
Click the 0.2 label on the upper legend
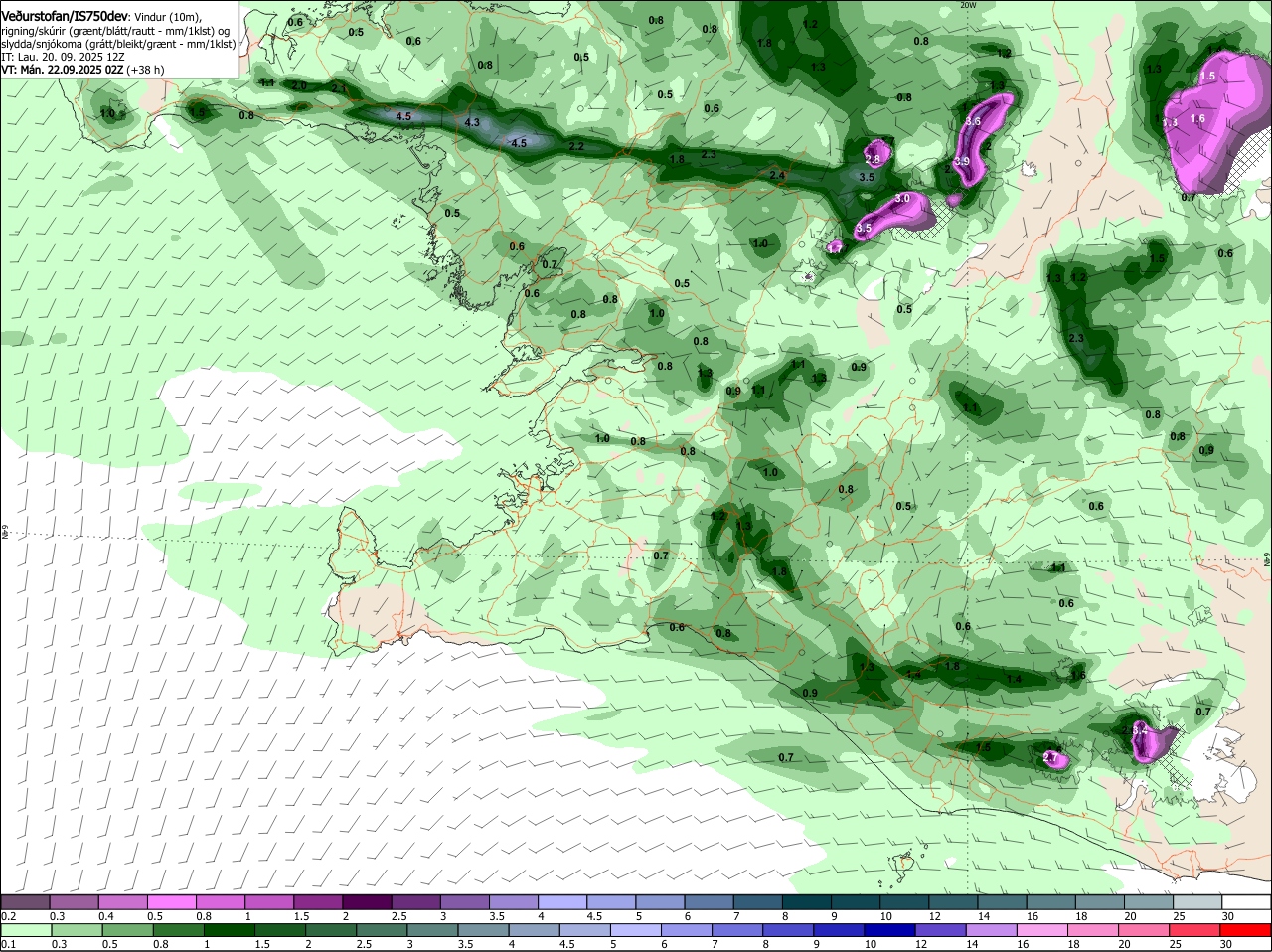(x=9, y=916)
